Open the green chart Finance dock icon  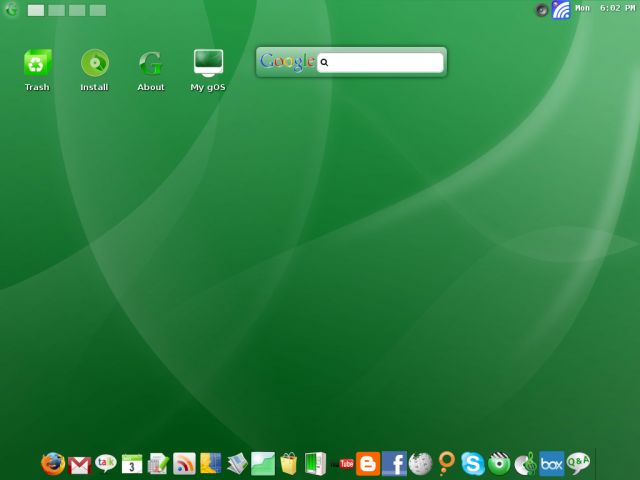pos(263,464)
